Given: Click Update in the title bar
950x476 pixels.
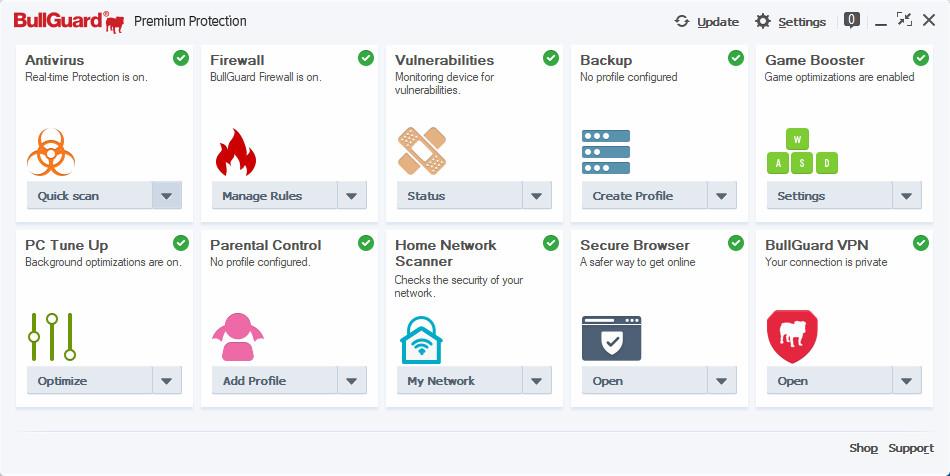Looking at the screenshot, I should tap(706, 21).
